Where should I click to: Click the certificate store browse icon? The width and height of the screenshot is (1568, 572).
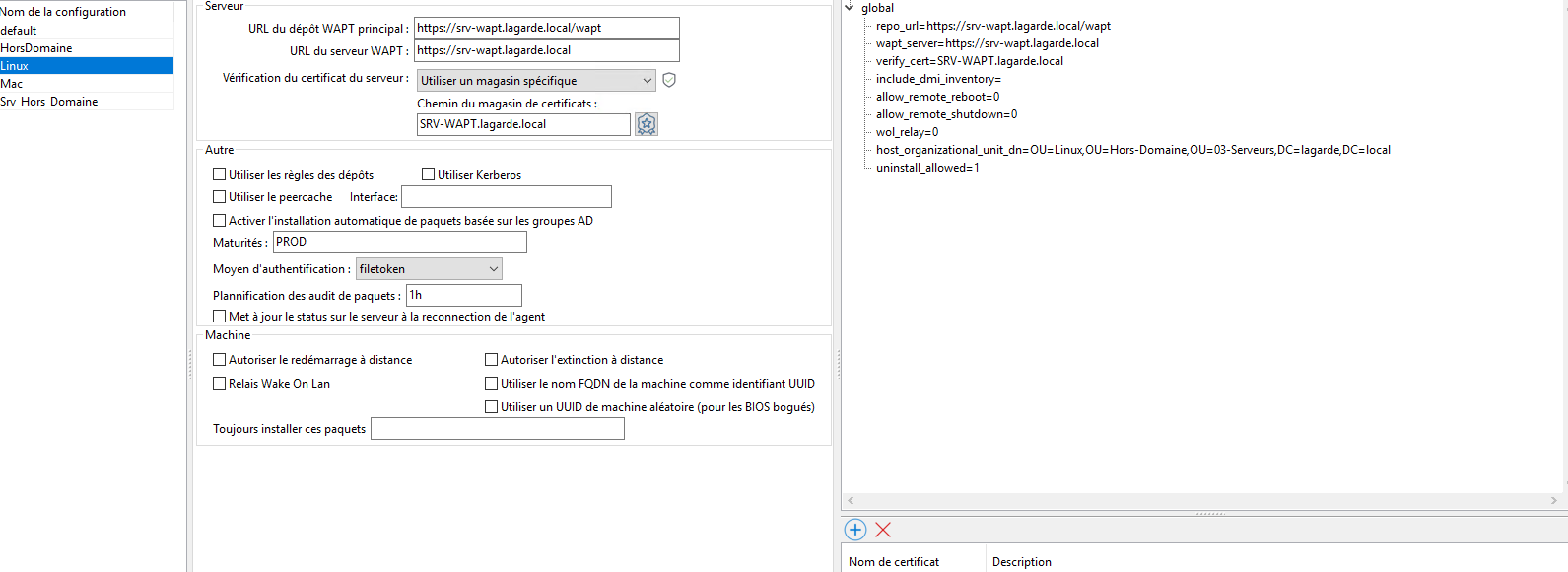646,124
